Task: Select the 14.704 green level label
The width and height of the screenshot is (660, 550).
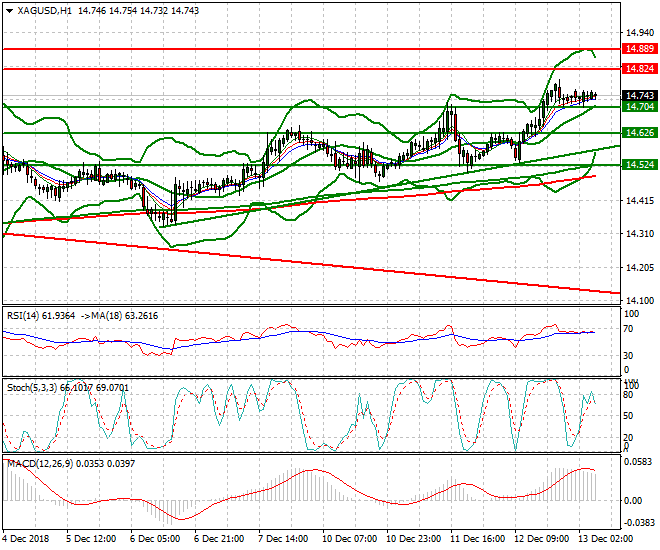Action: click(x=639, y=107)
